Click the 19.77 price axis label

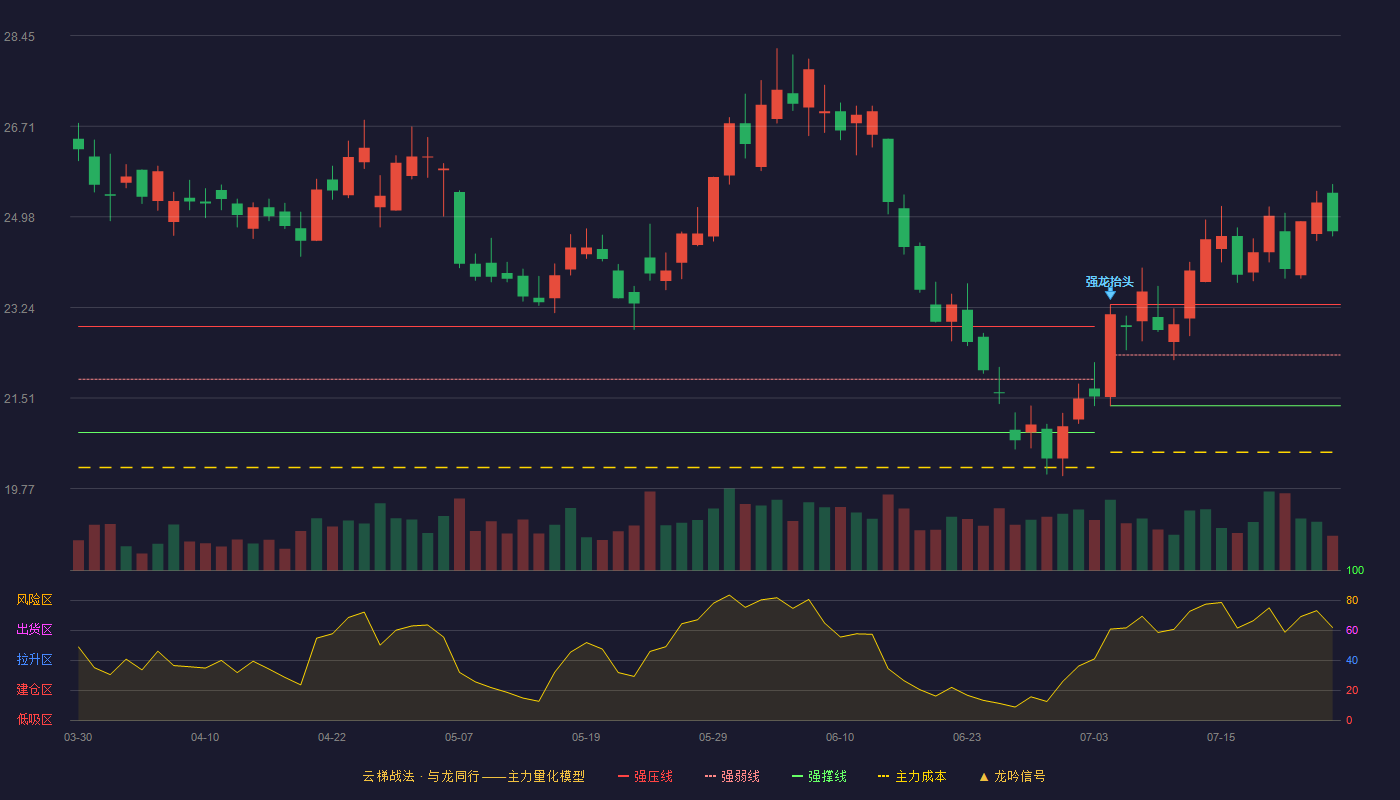[x=19, y=490]
